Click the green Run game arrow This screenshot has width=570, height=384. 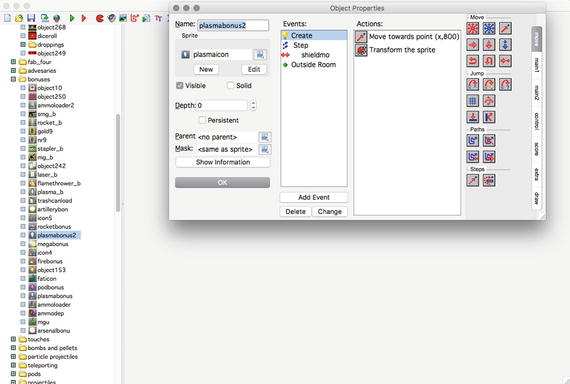(72, 18)
